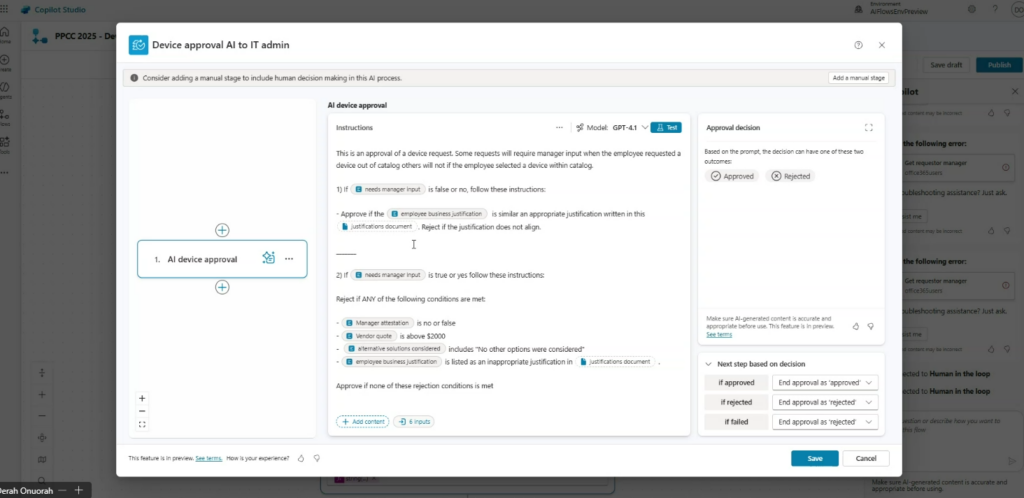Go to Home in the left sidebar
The height and width of the screenshot is (498, 1024).
(x=4, y=34)
